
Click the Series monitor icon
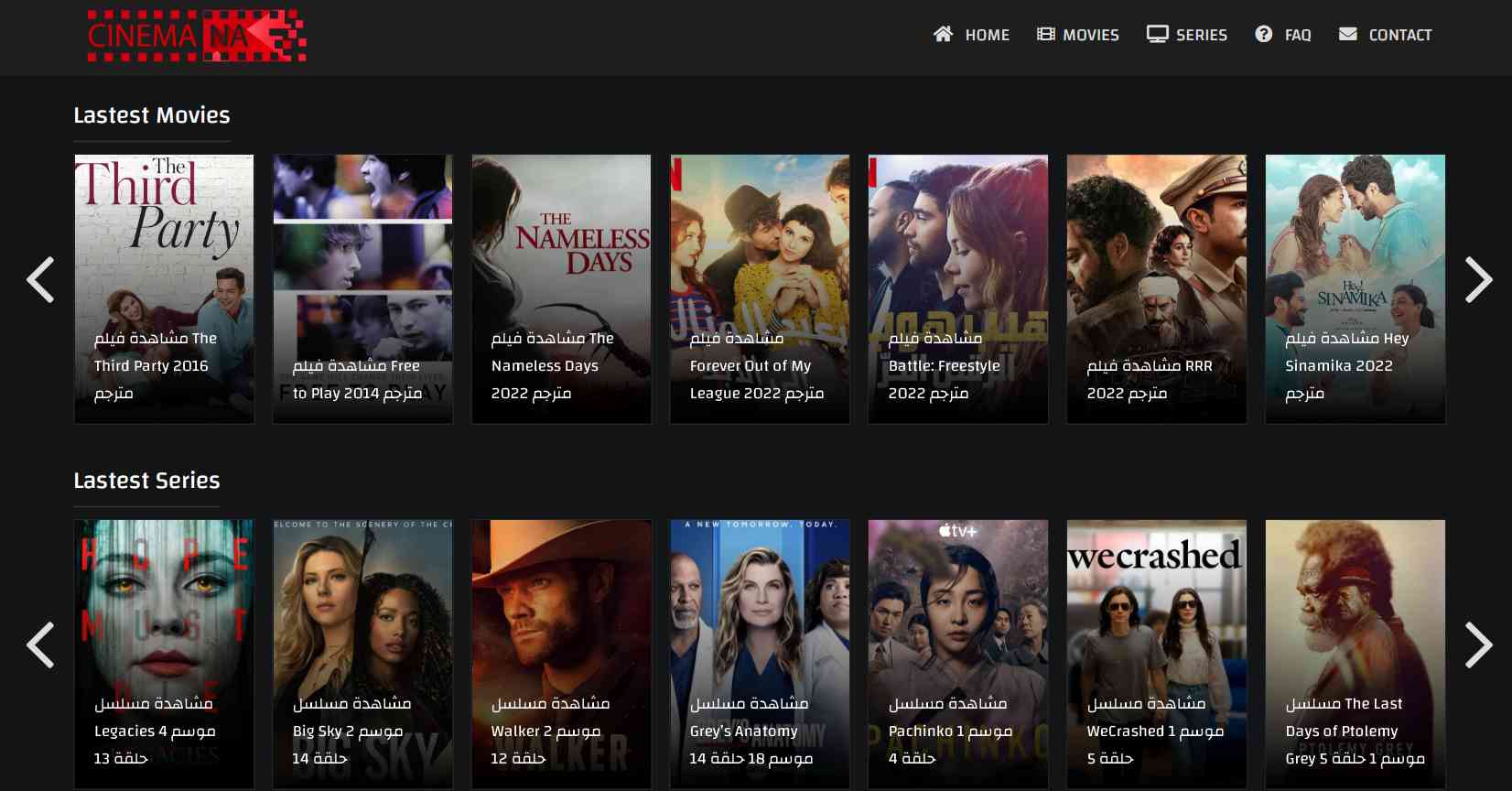1157,34
